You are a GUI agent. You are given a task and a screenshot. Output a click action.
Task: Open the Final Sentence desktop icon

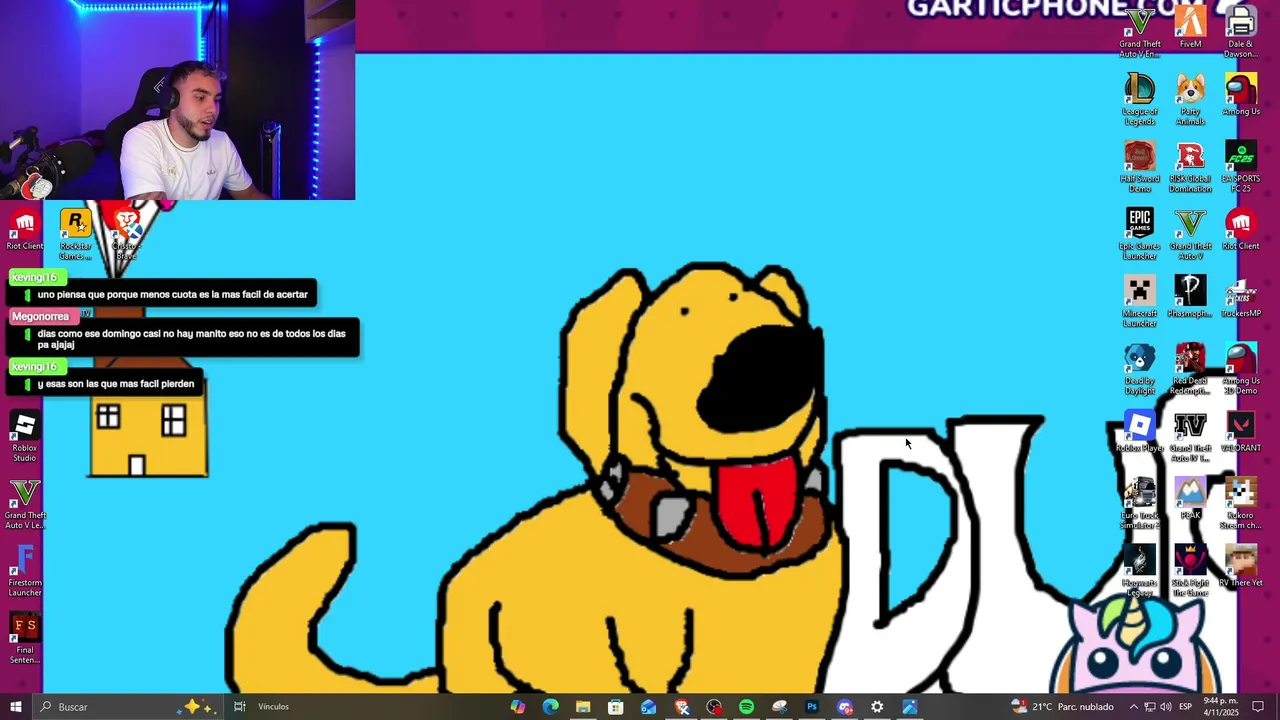(x=25, y=637)
